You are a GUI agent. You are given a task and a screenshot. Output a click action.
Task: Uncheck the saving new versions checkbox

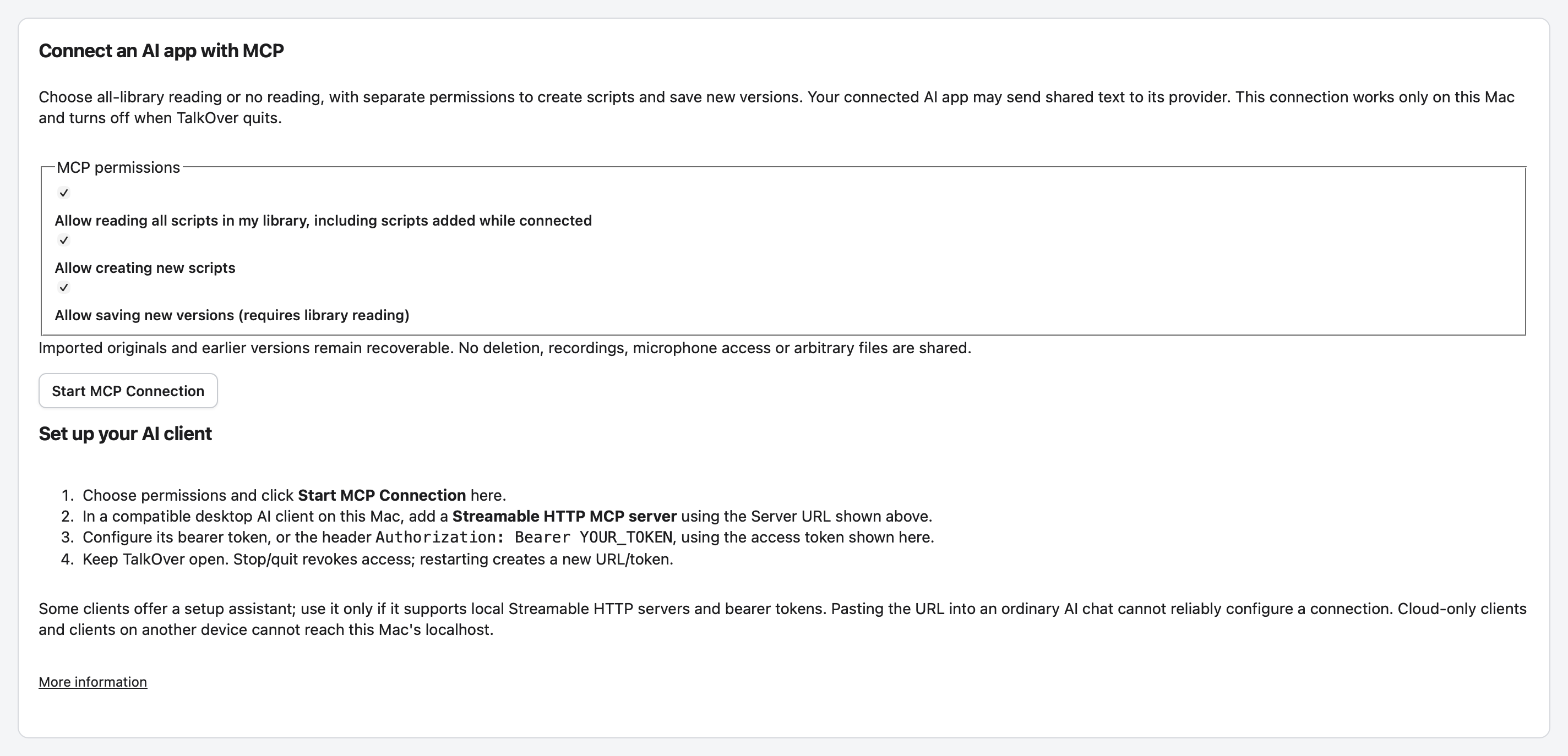click(64, 288)
